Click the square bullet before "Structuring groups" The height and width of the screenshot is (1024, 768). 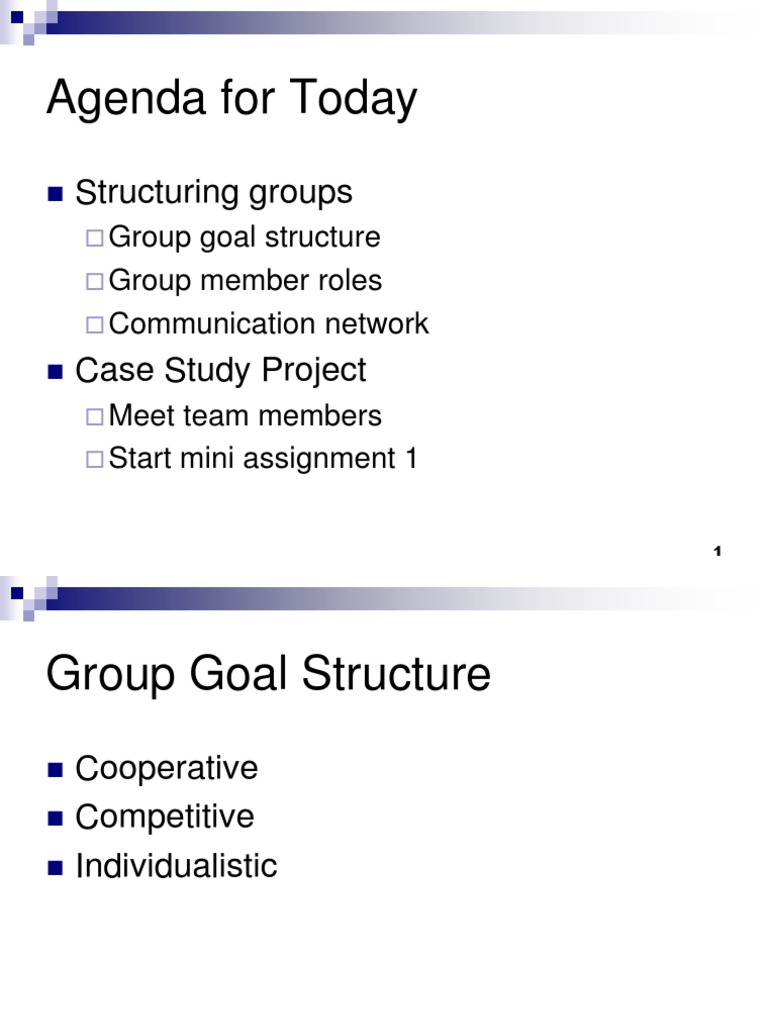(55, 193)
